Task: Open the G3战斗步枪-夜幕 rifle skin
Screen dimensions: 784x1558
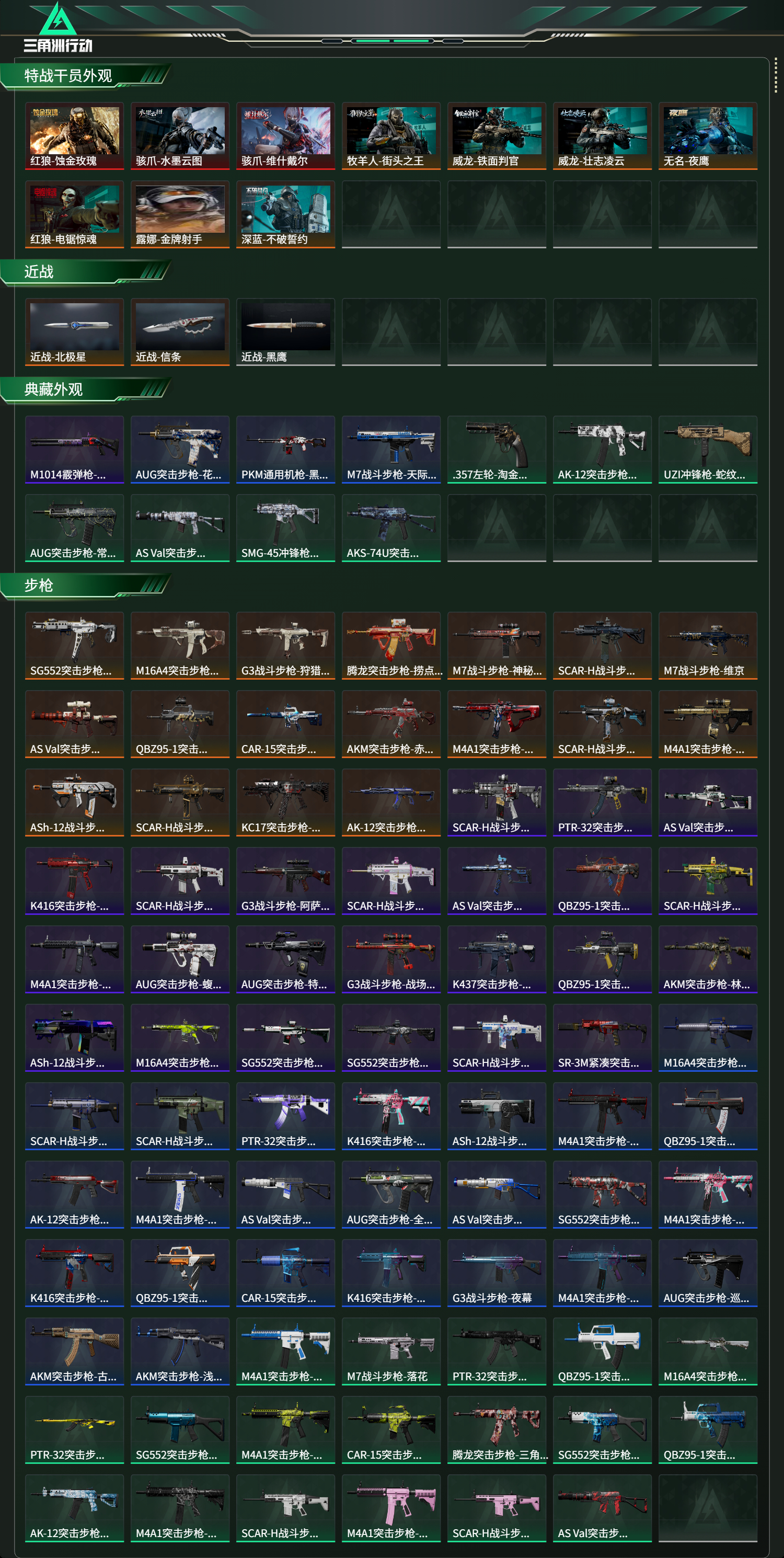Action: [x=497, y=1273]
